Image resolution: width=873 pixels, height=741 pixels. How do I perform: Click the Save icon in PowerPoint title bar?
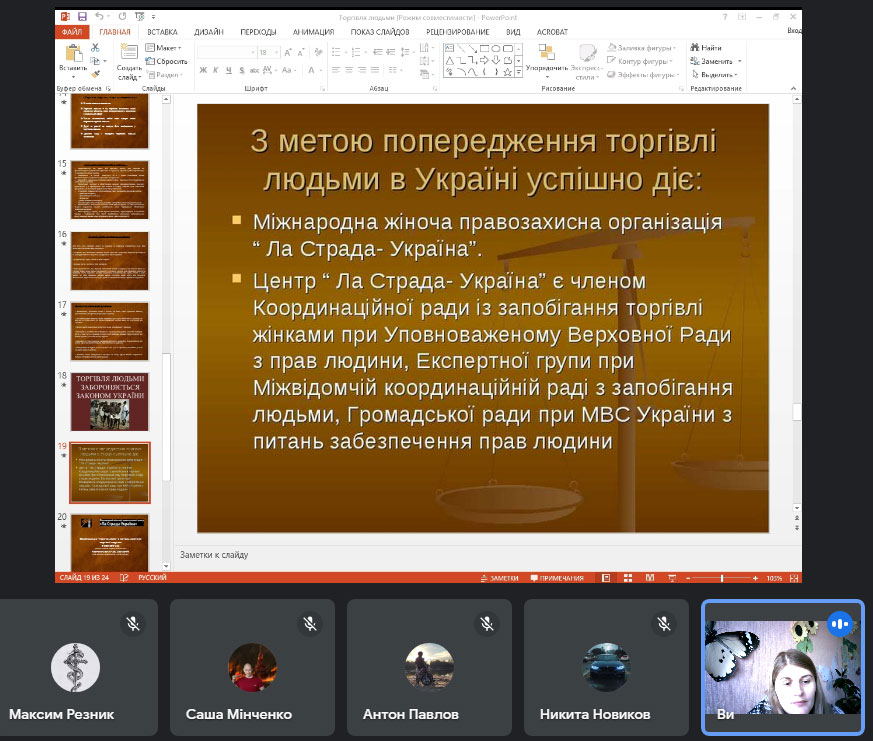tap(82, 17)
